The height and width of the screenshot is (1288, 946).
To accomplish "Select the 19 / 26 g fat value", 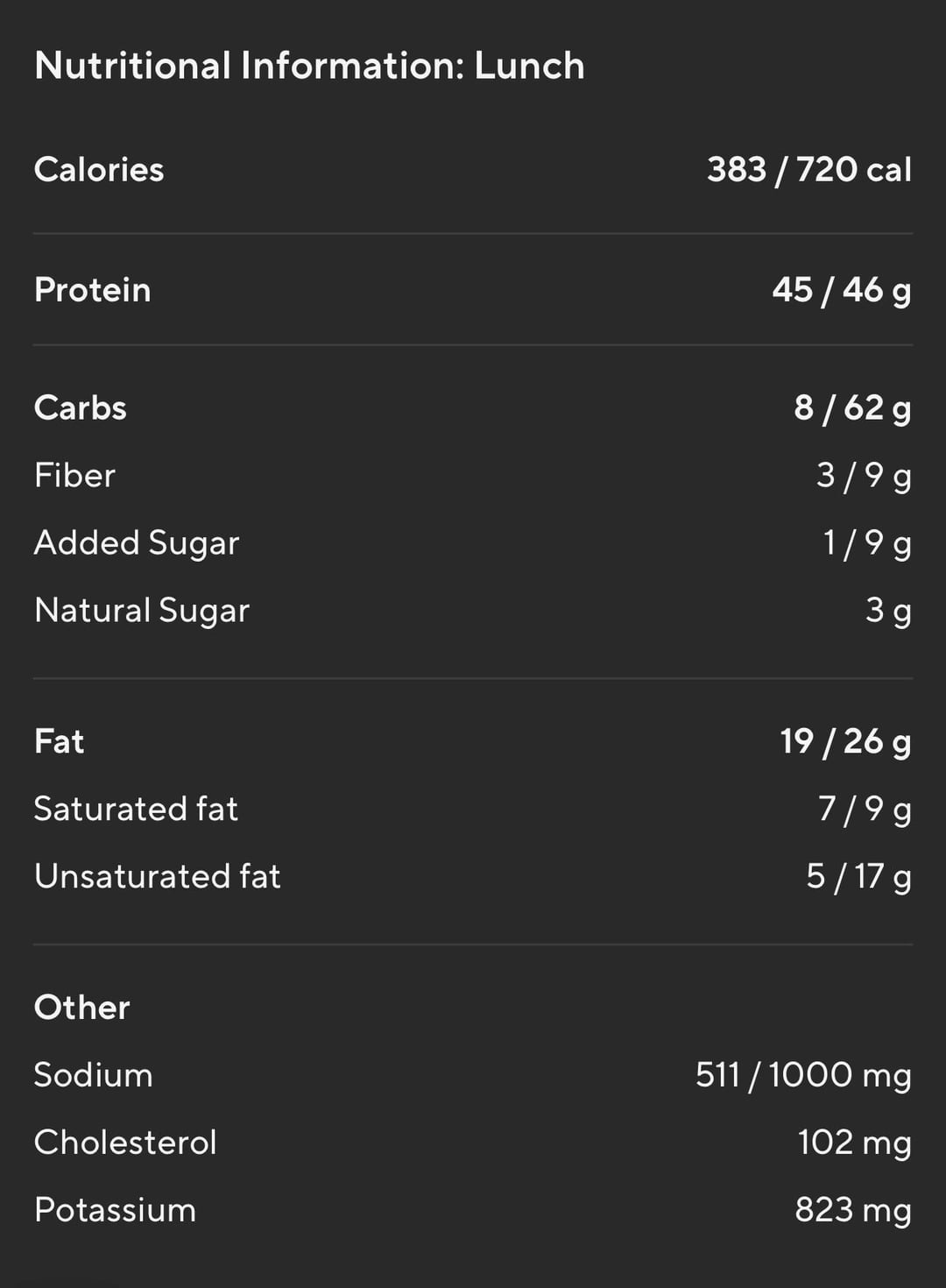I will coord(846,742).
